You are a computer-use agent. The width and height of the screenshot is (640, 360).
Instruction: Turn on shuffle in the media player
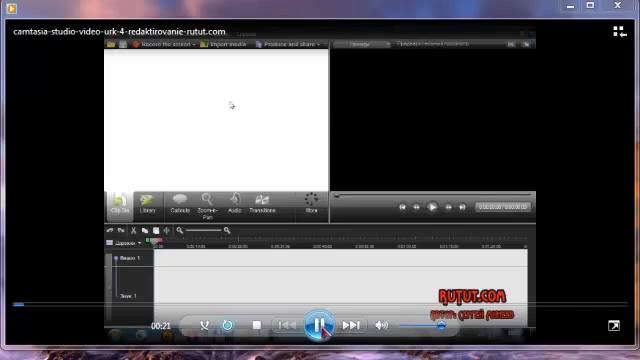(x=204, y=325)
